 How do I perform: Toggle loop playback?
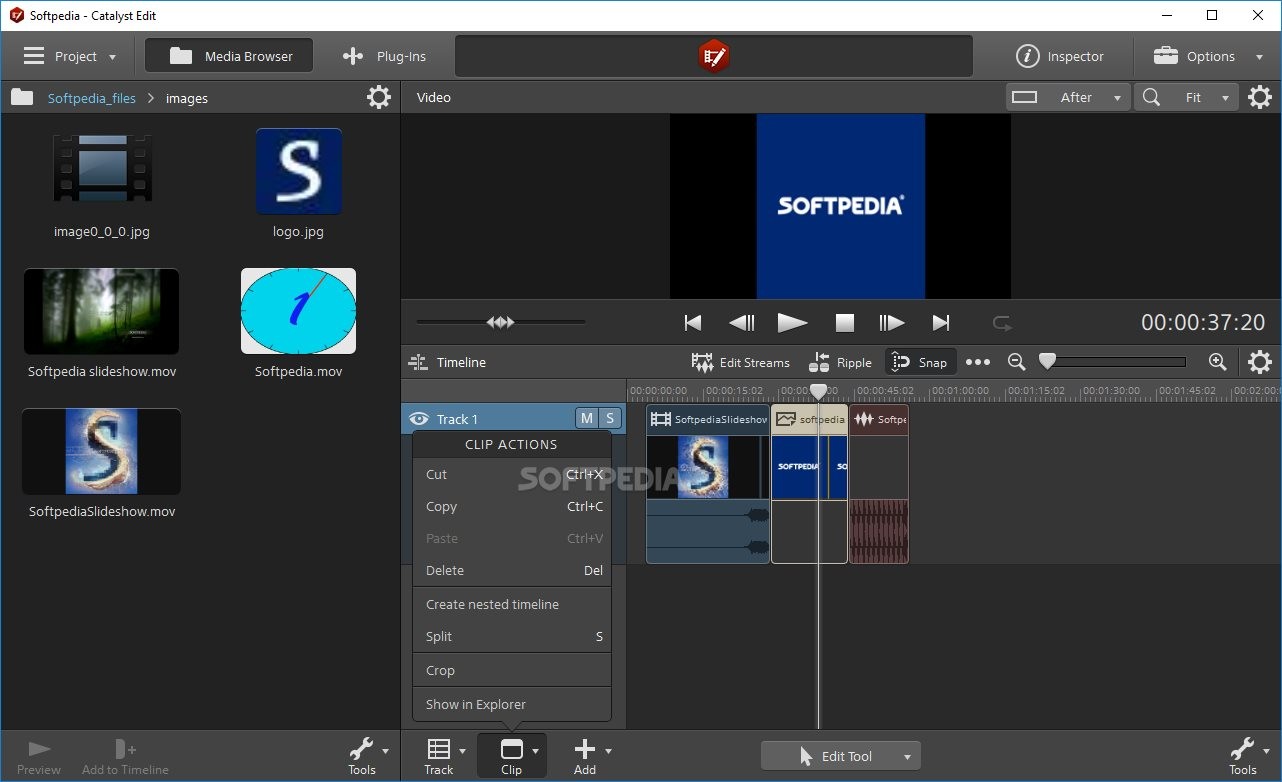tap(1001, 322)
